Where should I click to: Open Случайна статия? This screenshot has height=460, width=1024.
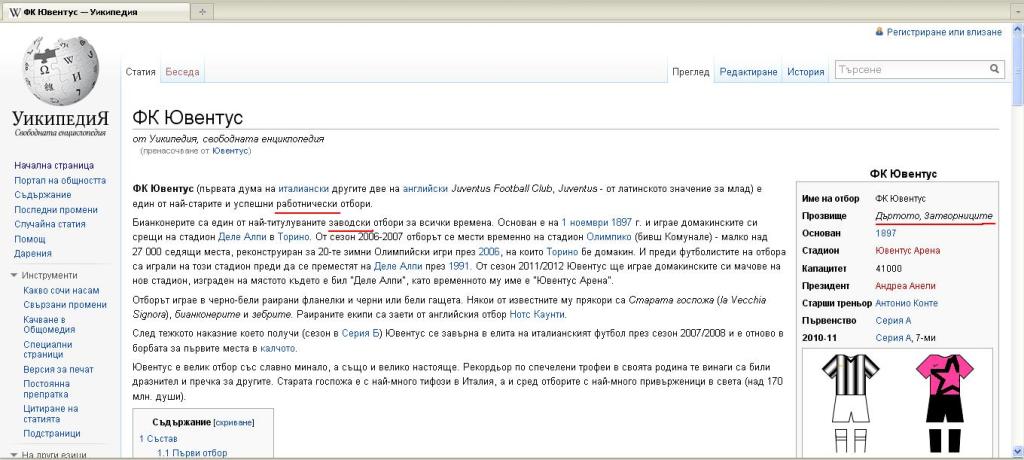(50, 224)
